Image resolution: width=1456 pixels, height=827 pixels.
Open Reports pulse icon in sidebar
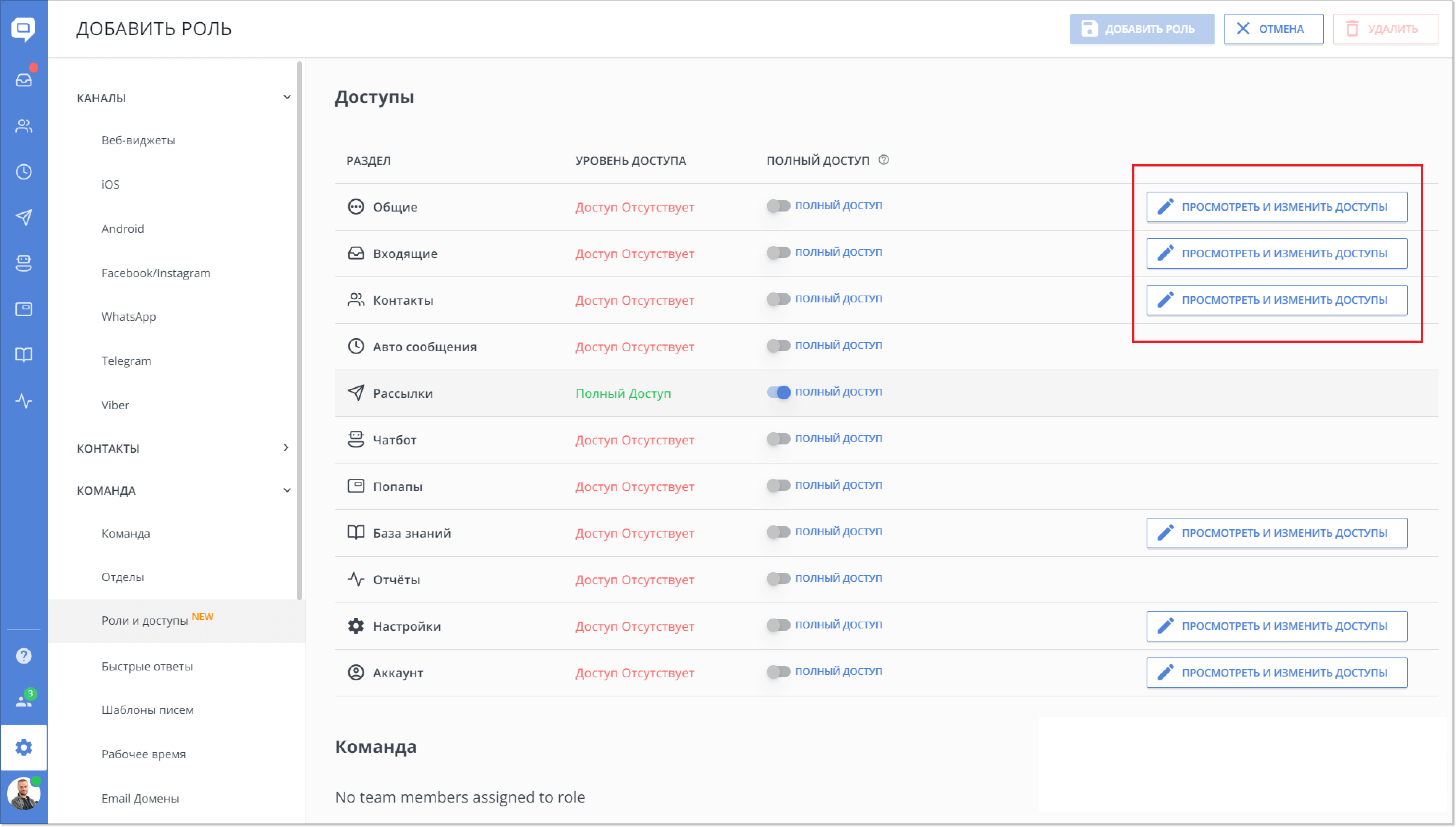point(24,401)
